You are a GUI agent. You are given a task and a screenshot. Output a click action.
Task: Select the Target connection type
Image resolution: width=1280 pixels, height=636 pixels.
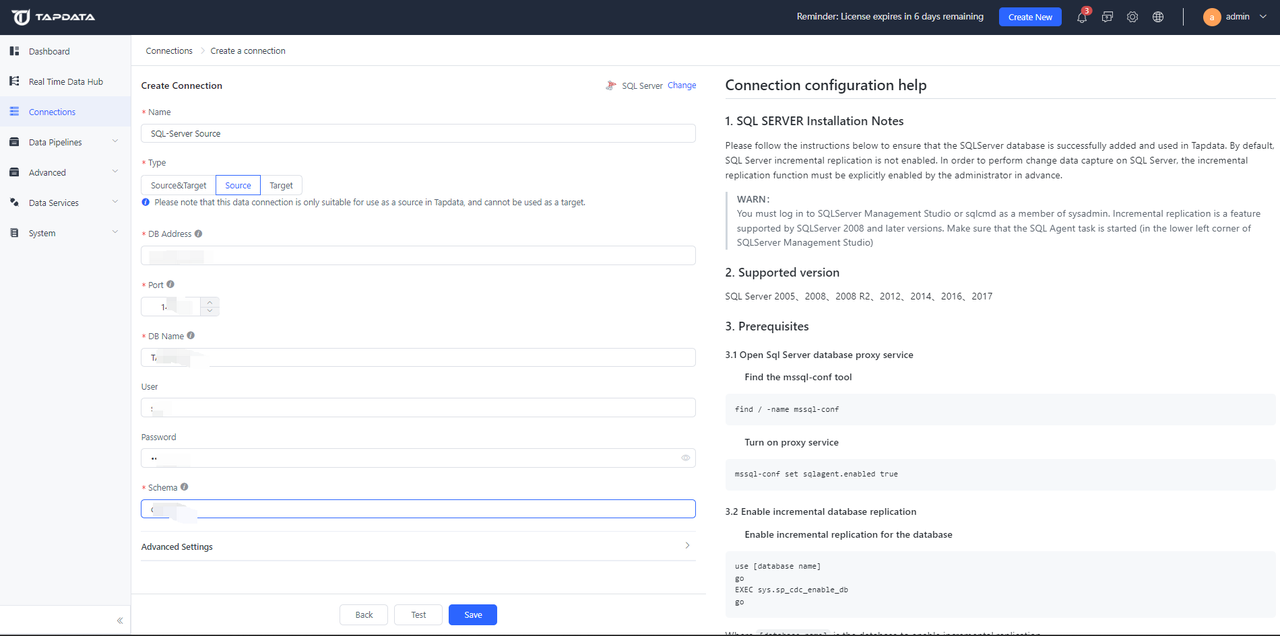pos(281,185)
